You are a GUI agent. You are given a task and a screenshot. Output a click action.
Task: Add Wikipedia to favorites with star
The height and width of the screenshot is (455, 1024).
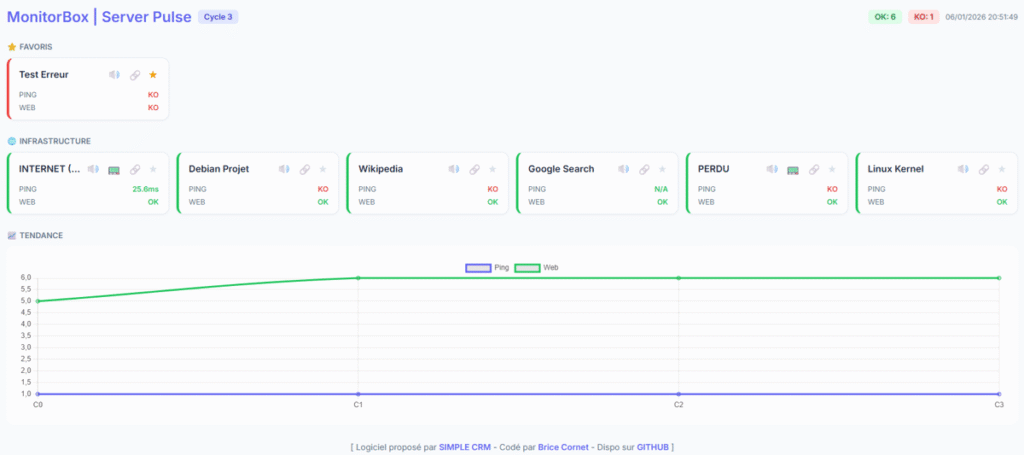(x=492, y=169)
